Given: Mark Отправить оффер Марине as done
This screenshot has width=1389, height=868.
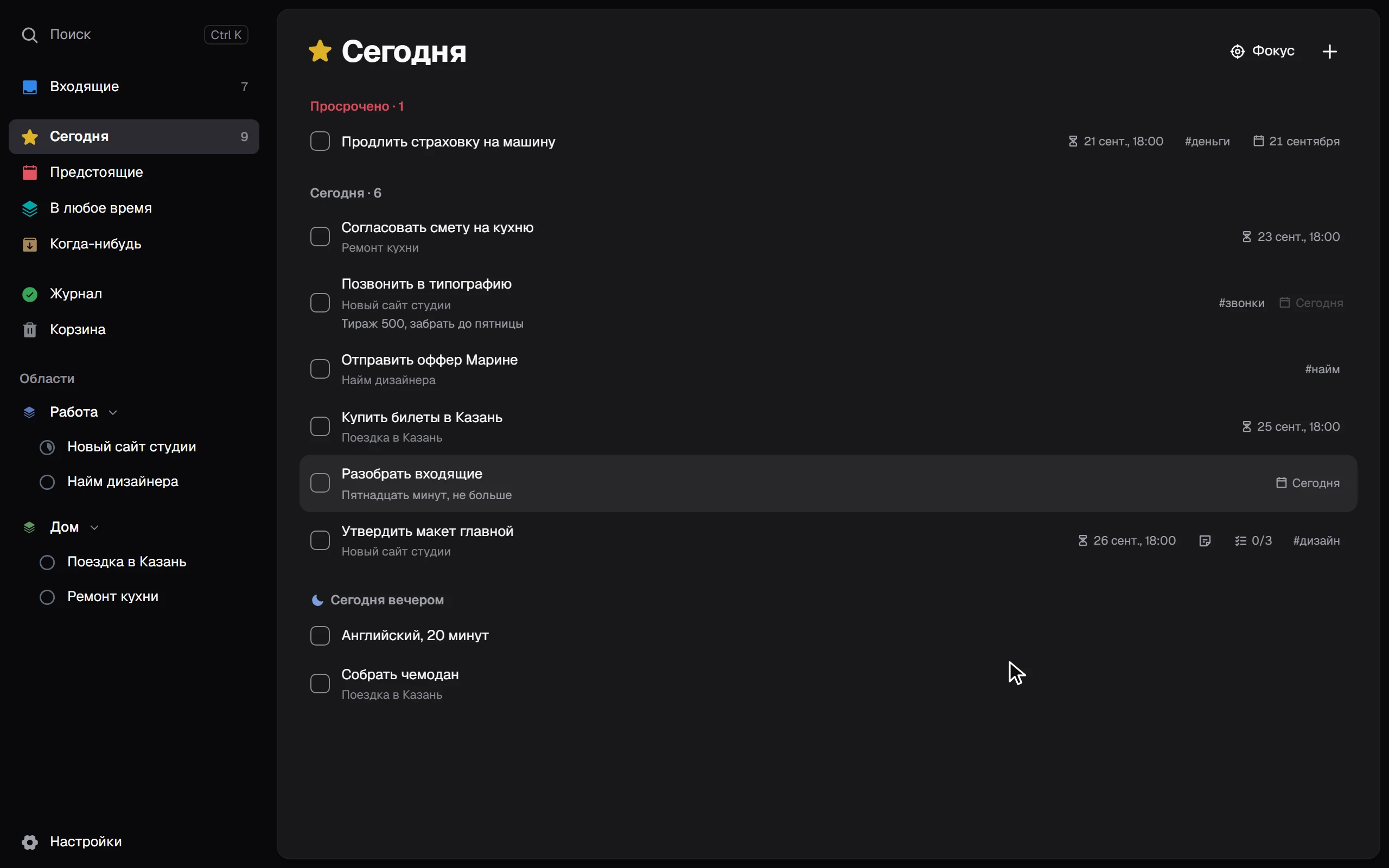Looking at the screenshot, I should (320, 369).
